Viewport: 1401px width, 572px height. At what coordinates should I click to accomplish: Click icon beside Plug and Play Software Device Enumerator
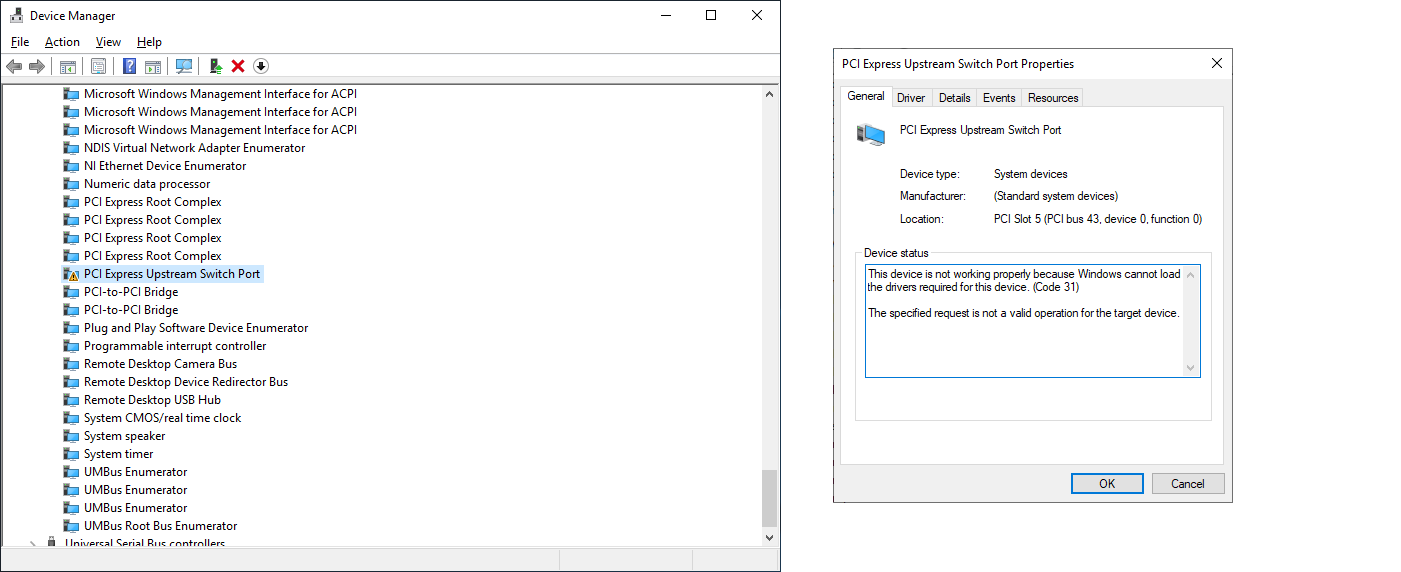pos(71,328)
